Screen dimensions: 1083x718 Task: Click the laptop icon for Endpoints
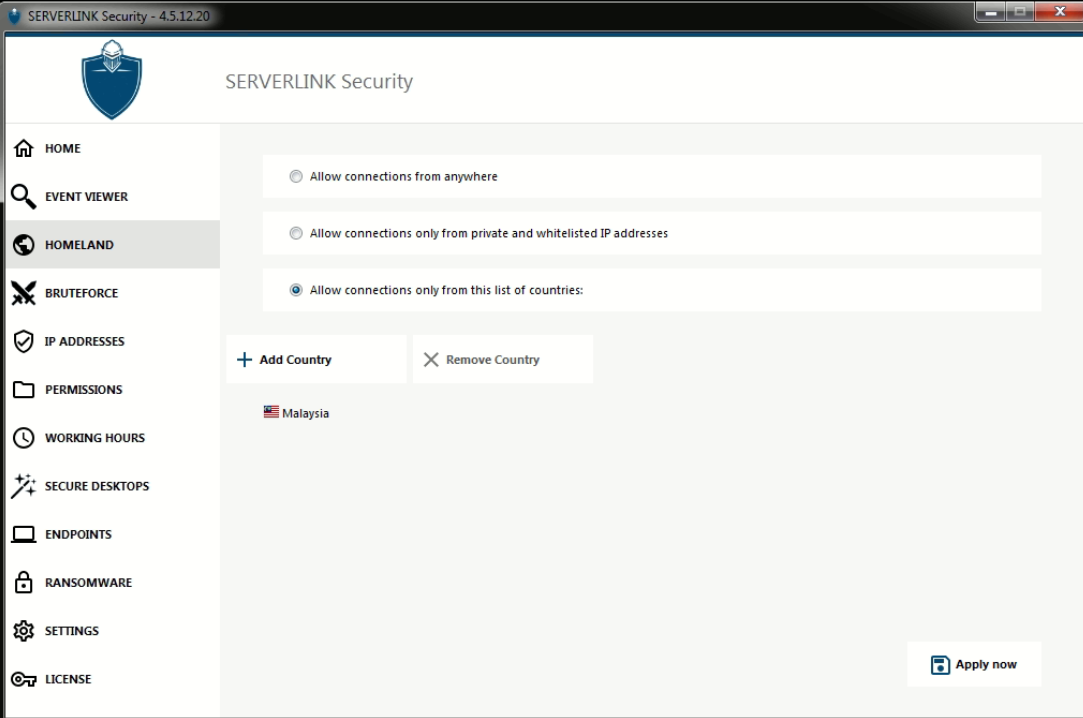point(24,535)
